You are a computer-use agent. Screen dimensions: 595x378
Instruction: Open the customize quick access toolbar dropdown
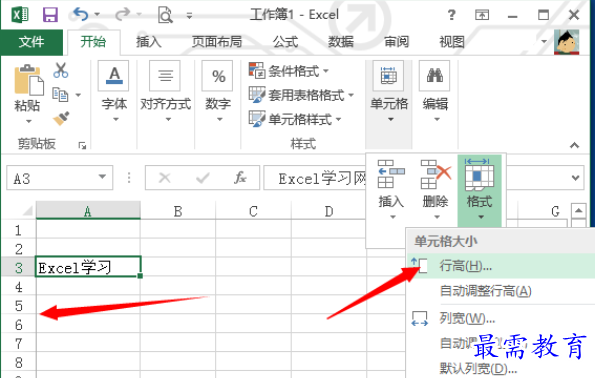189,15
